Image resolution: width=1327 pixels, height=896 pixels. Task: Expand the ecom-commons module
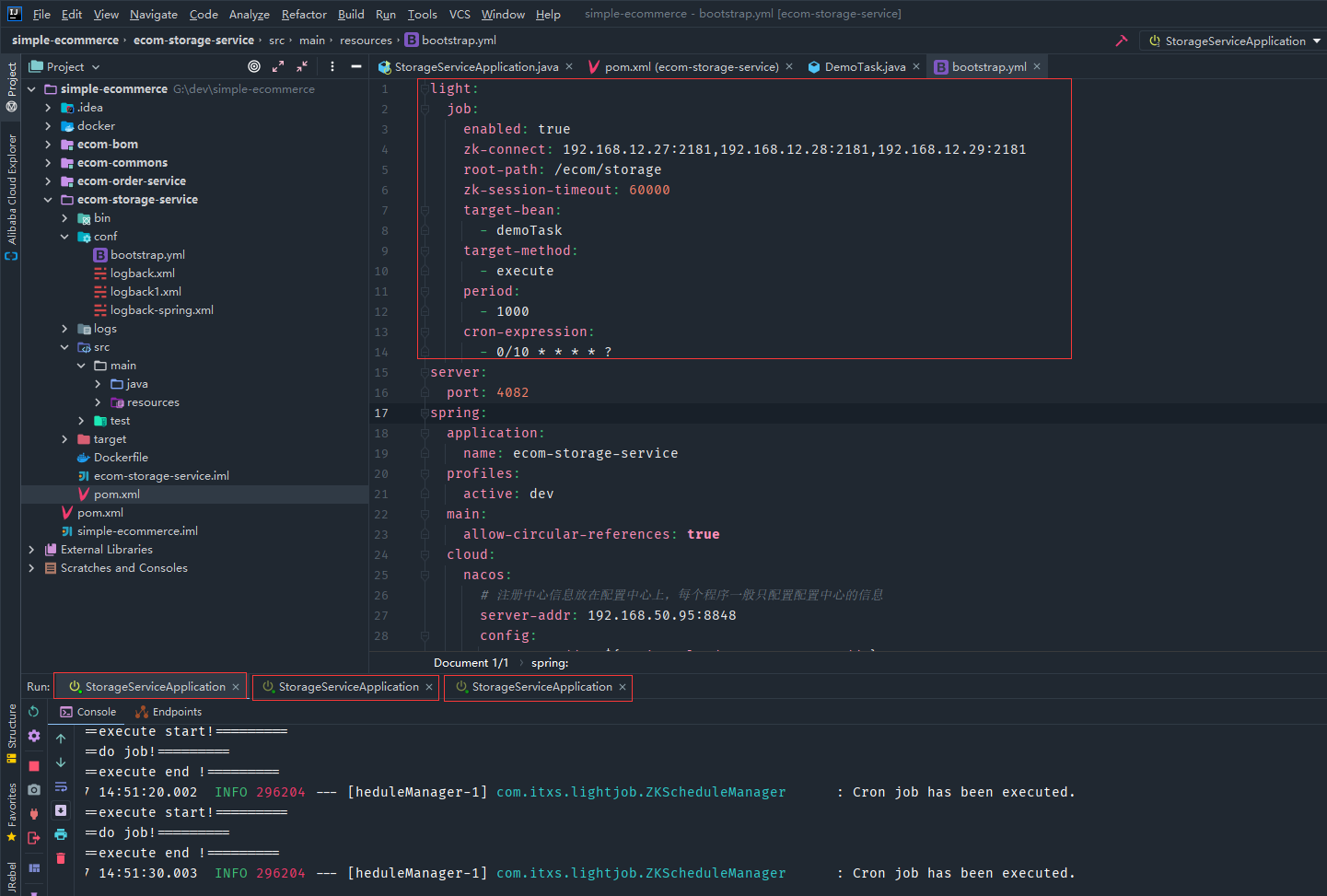click(x=48, y=163)
